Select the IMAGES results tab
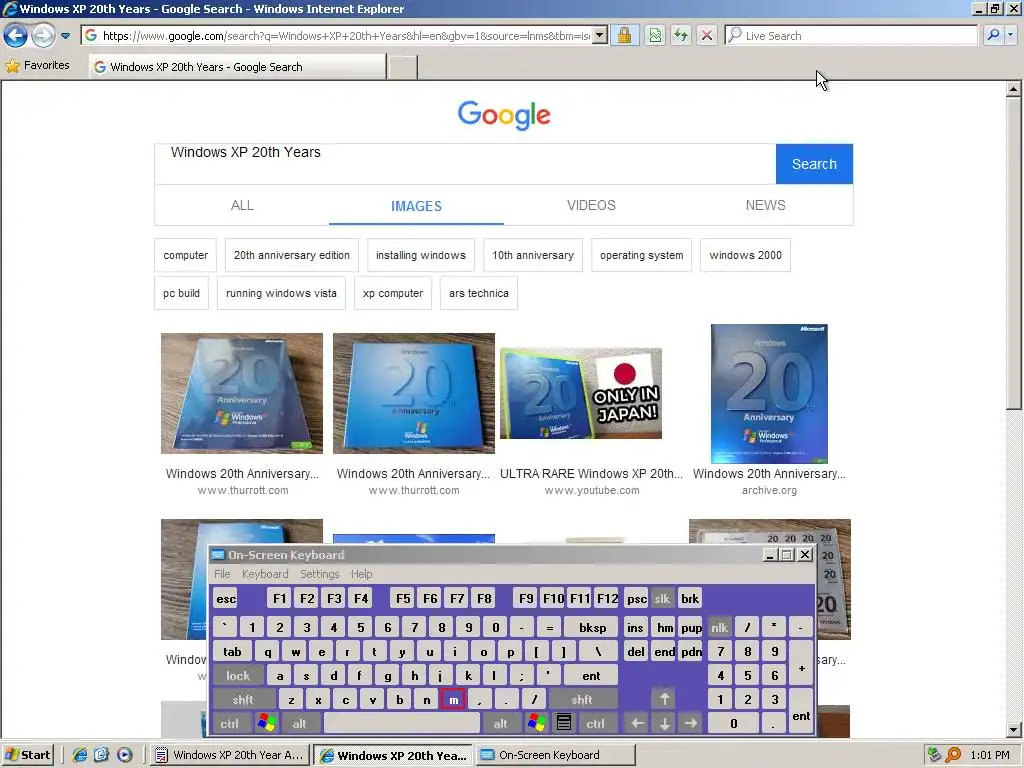This screenshot has width=1024, height=768. (x=417, y=206)
